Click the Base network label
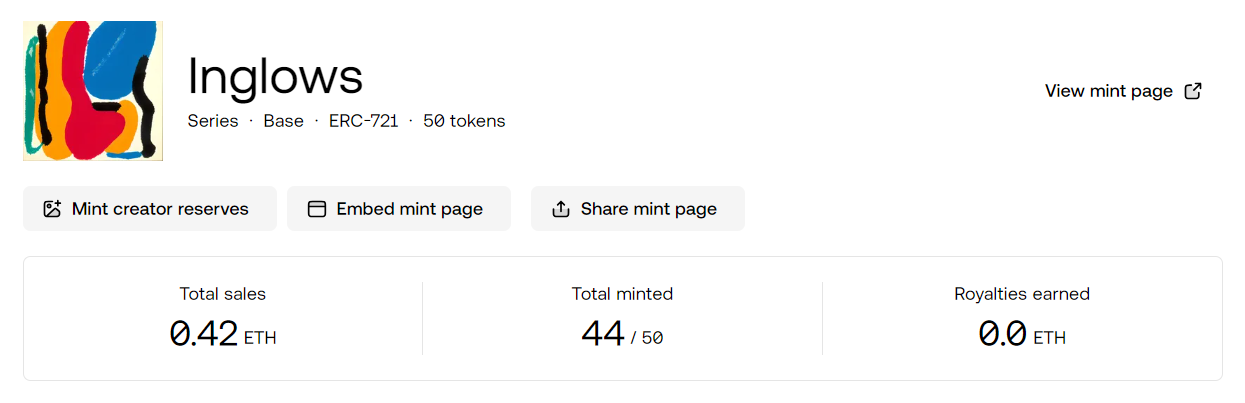 click(x=284, y=121)
